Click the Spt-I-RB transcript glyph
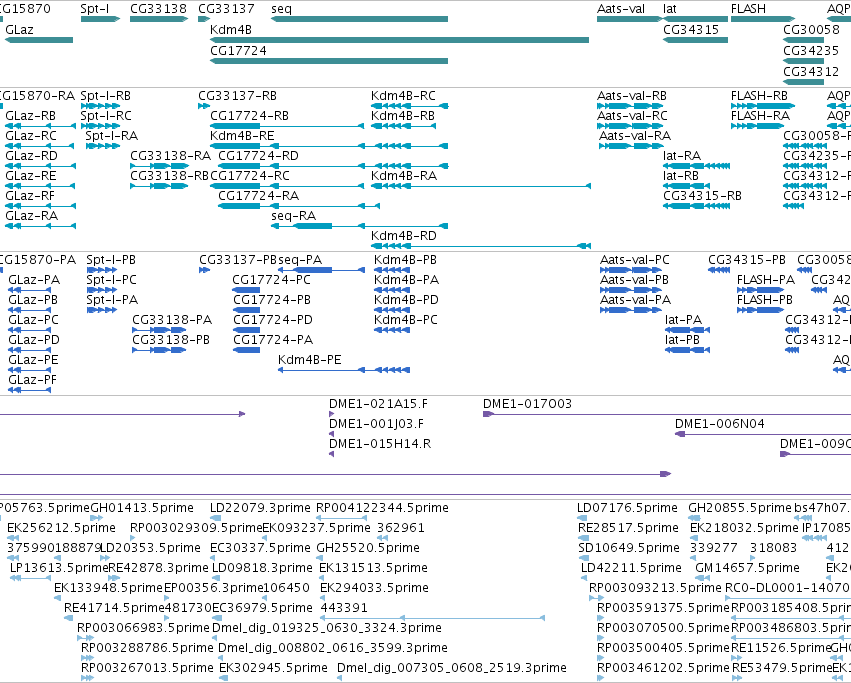 pyautogui.click(x=100, y=106)
